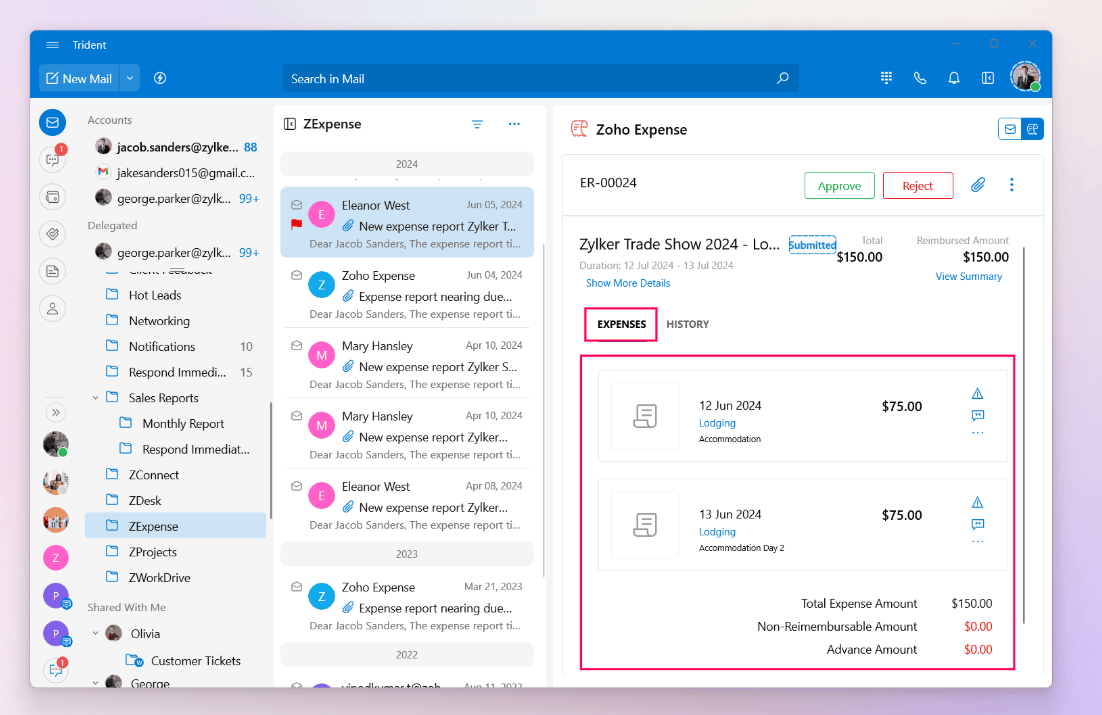Click the expense panel vertical scrollbar
The image size is (1102, 715).
coord(1024,436)
